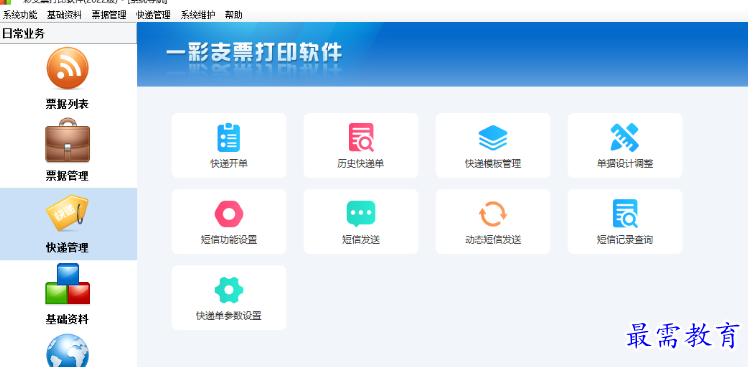Open the 短信功能设置 pink hexagon icon

[229, 214]
